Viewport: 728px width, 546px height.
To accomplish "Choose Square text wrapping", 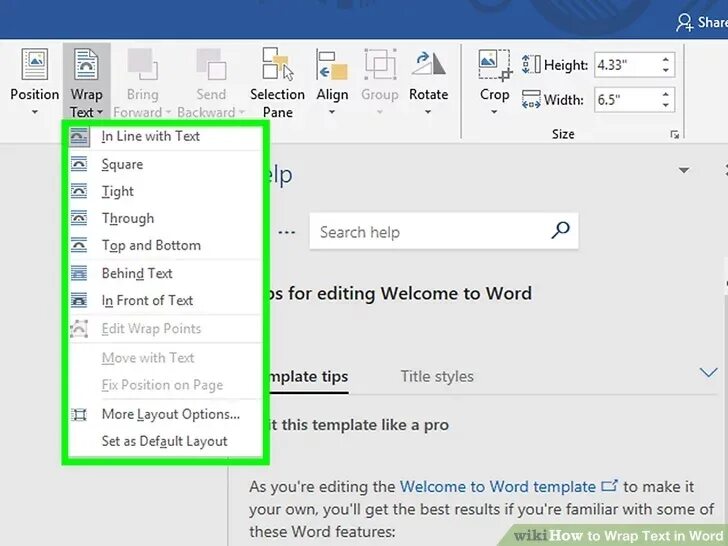I will [165, 164].
